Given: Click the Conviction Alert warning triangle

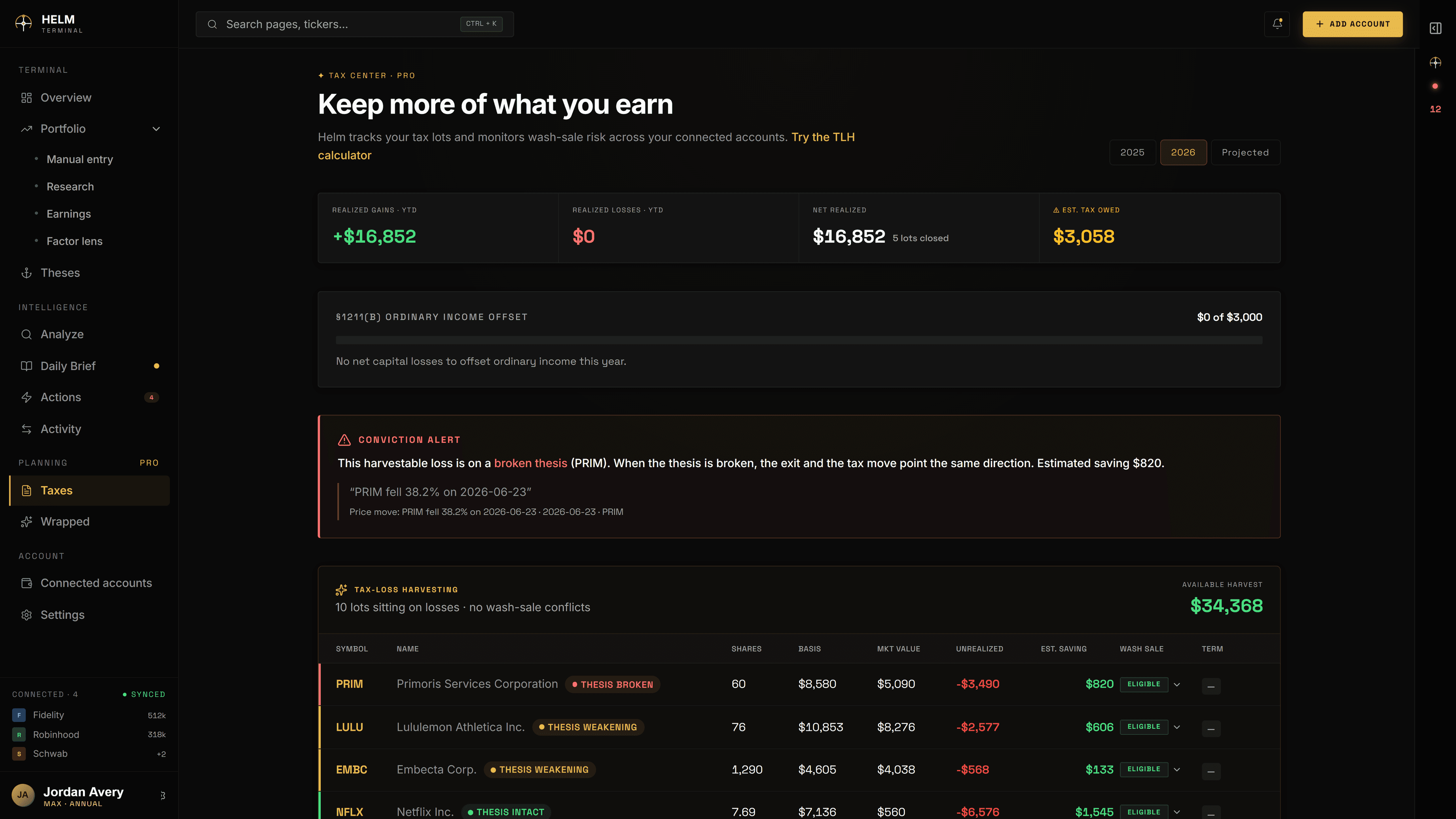Looking at the screenshot, I should click(344, 440).
